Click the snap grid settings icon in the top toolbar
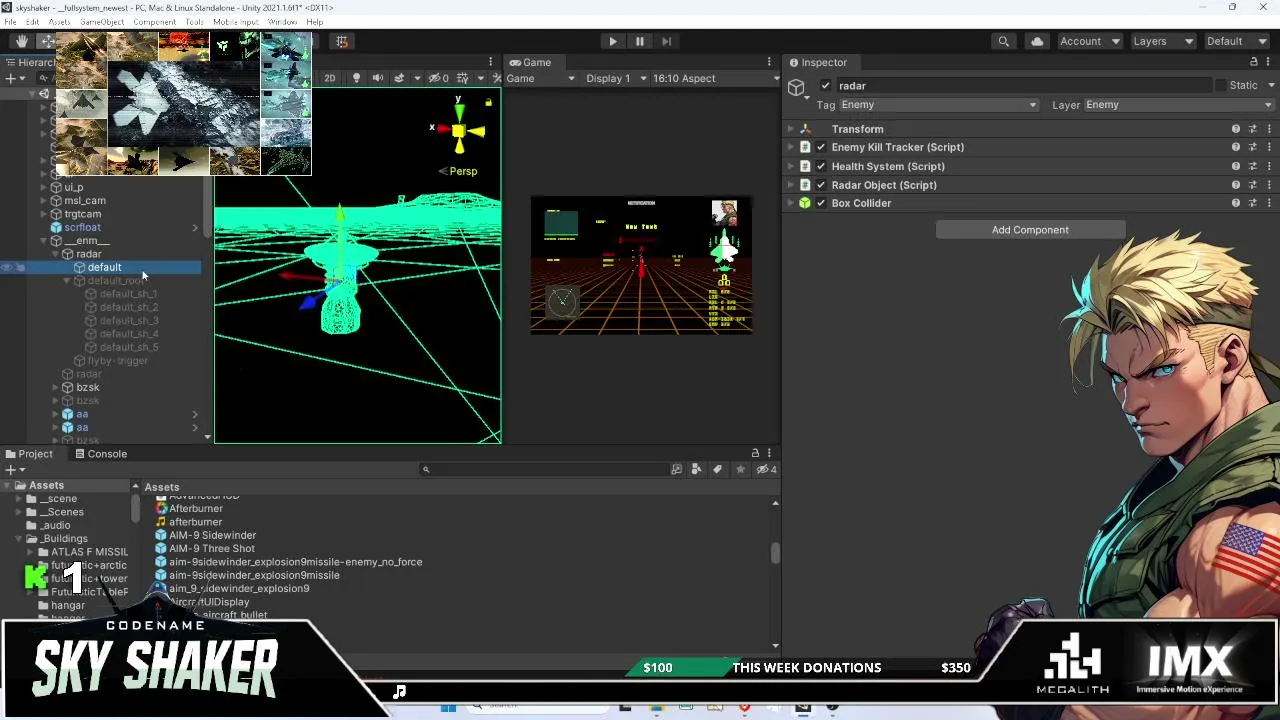 point(342,41)
